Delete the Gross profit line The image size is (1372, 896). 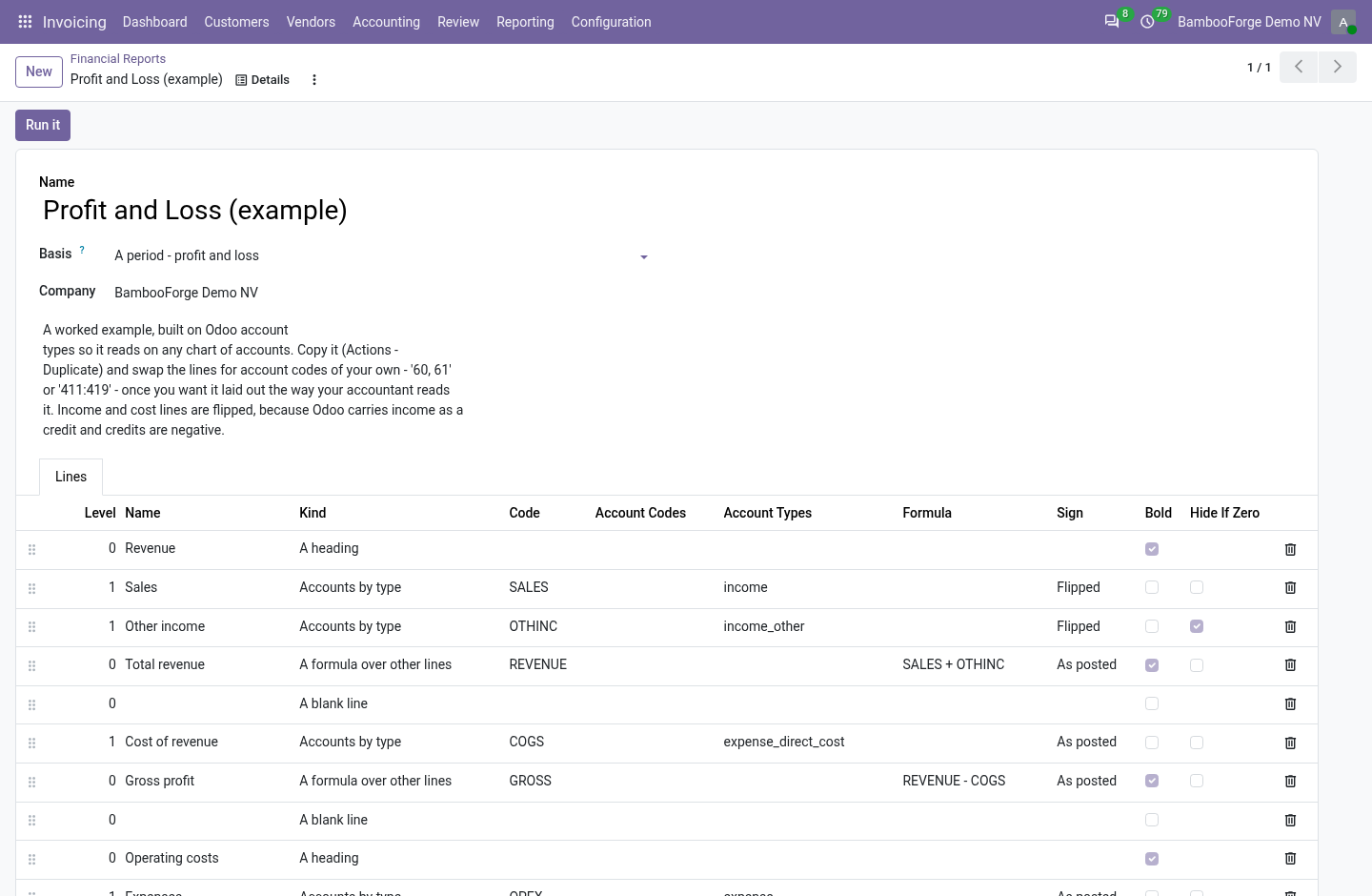point(1291,781)
